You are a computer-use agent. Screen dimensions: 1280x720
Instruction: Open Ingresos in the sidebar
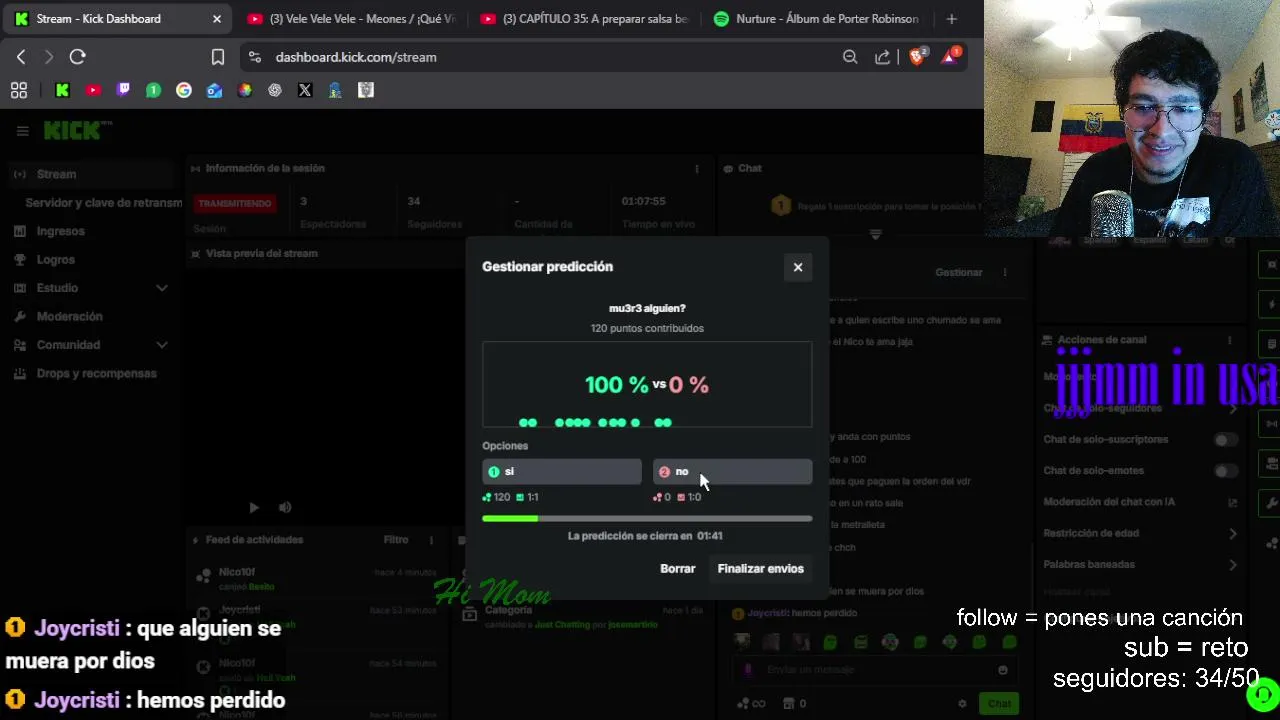(60, 231)
